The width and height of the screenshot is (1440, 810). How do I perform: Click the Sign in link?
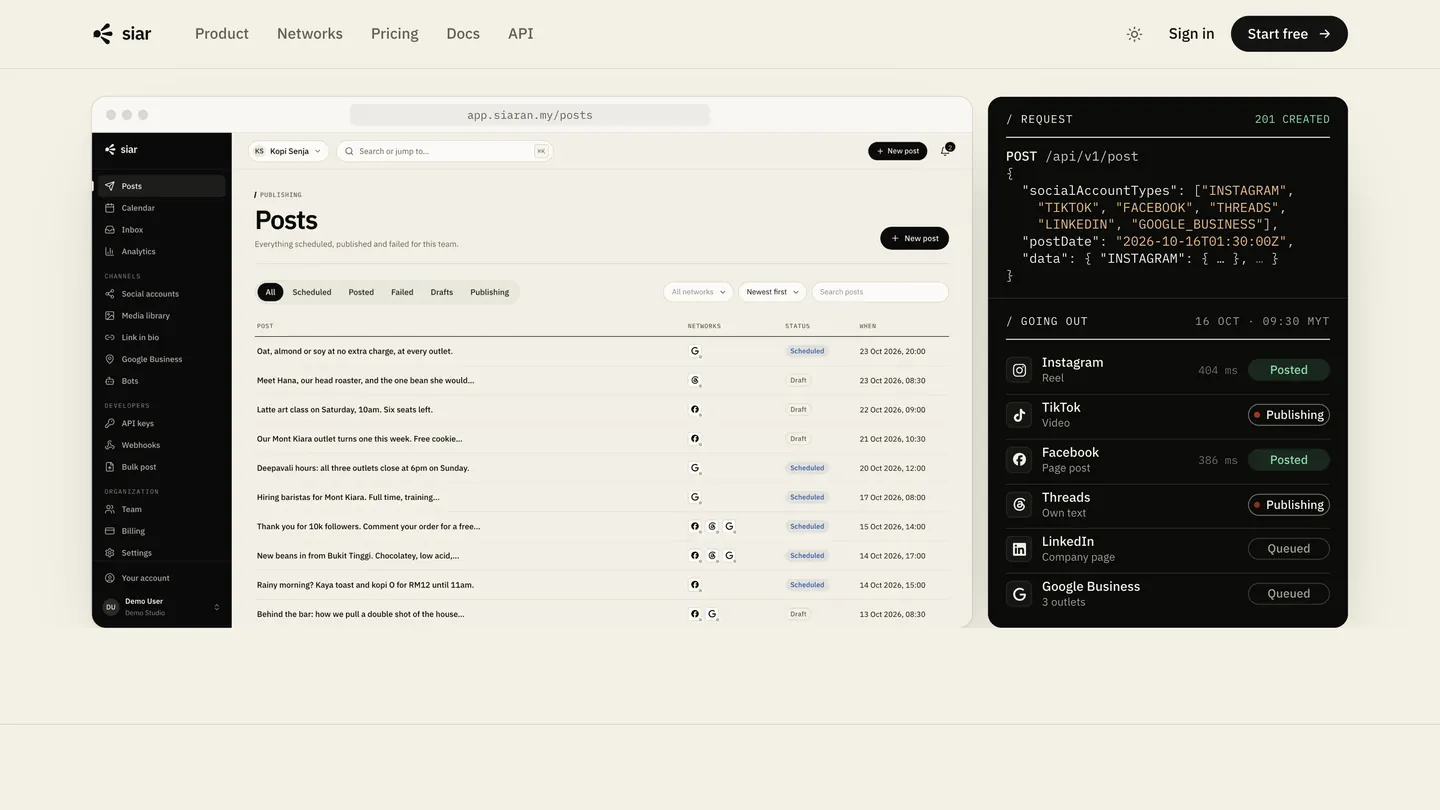coord(1191,34)
